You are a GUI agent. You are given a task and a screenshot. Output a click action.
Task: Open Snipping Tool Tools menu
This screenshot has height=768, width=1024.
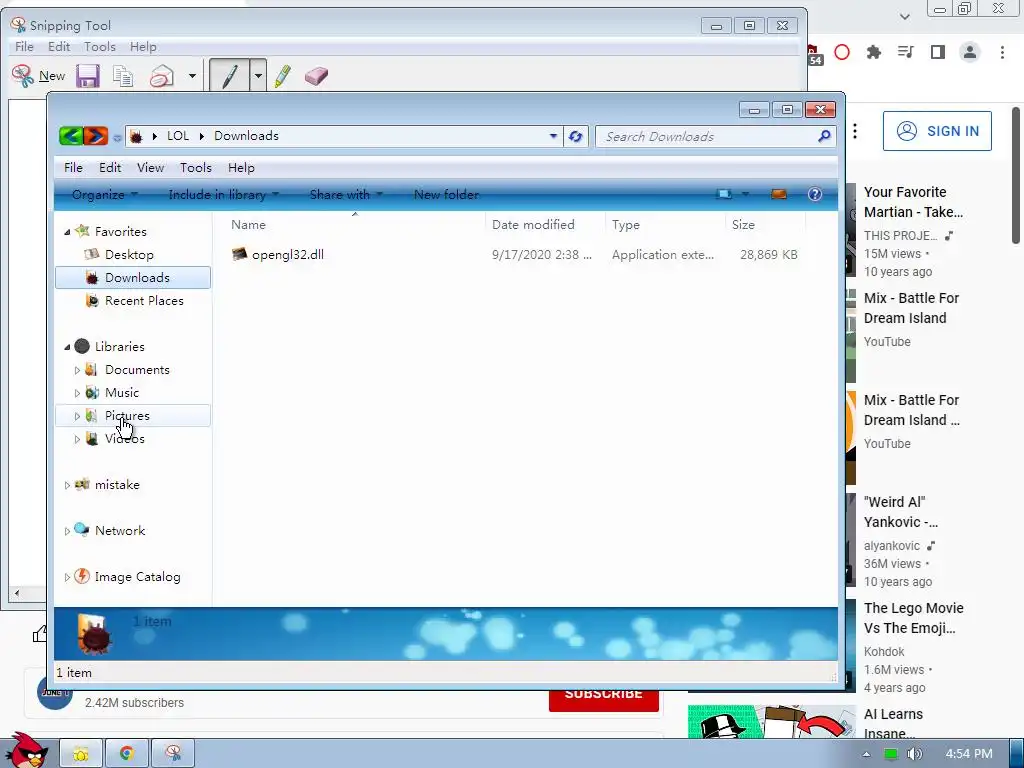(x=99, y=46)
